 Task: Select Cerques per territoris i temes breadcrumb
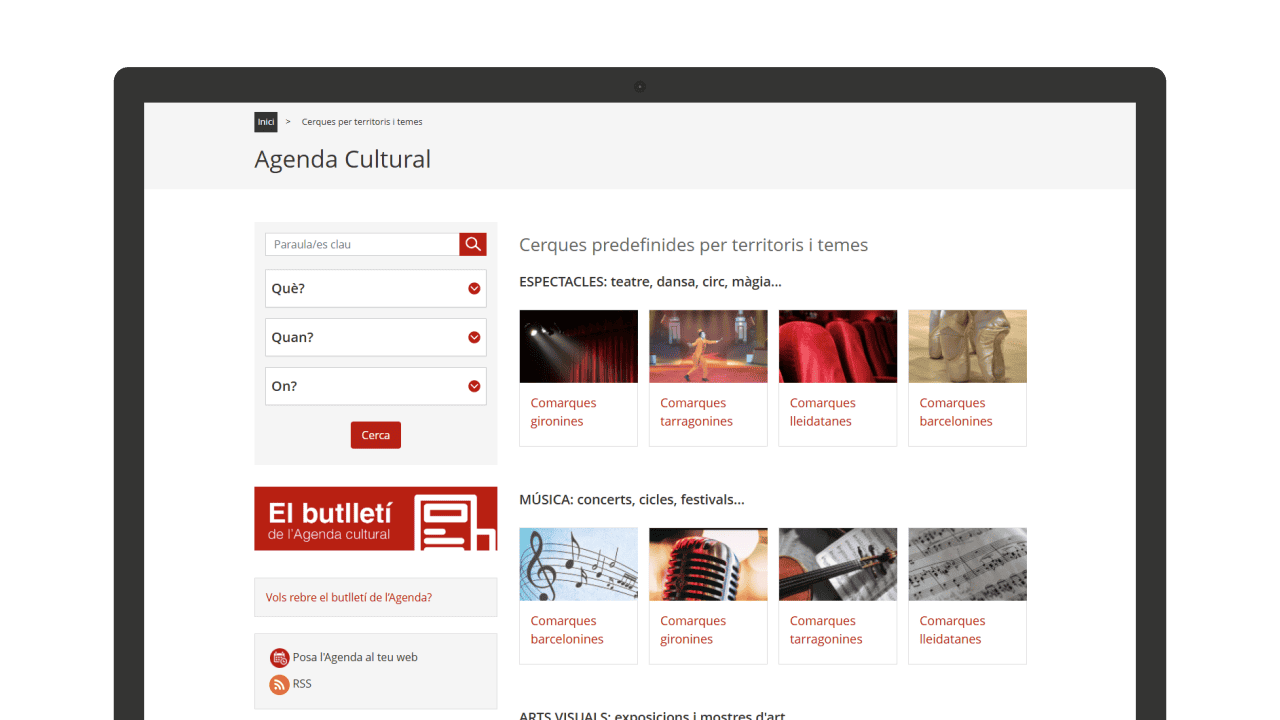click(362, 122)
